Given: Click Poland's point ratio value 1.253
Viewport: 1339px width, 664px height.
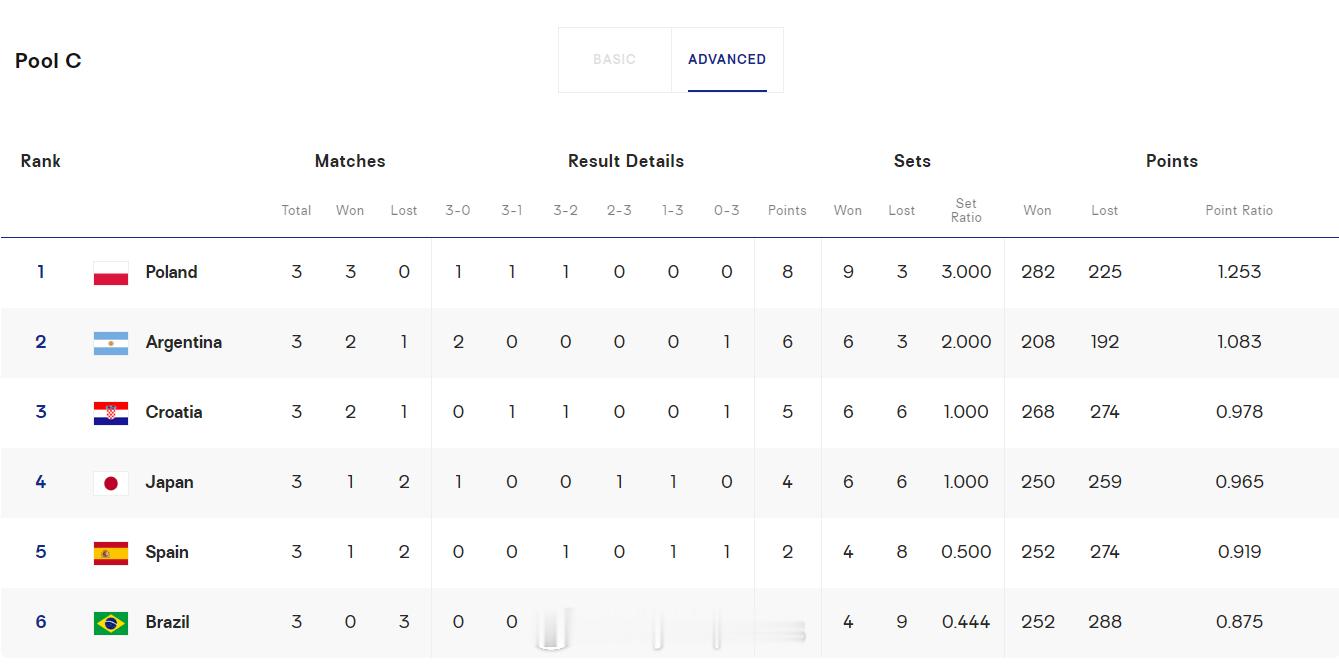Looking at the screenshot, I should click(1239, 272).
